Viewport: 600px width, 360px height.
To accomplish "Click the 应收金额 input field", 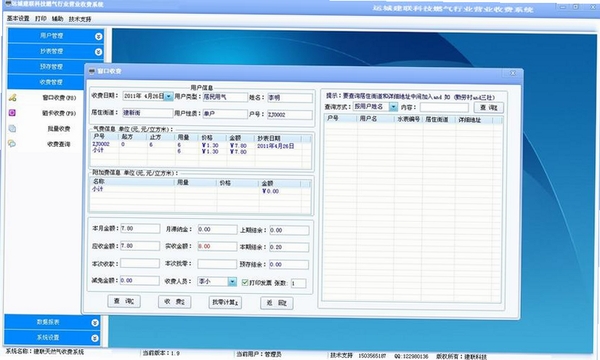I will pos(140,246).
